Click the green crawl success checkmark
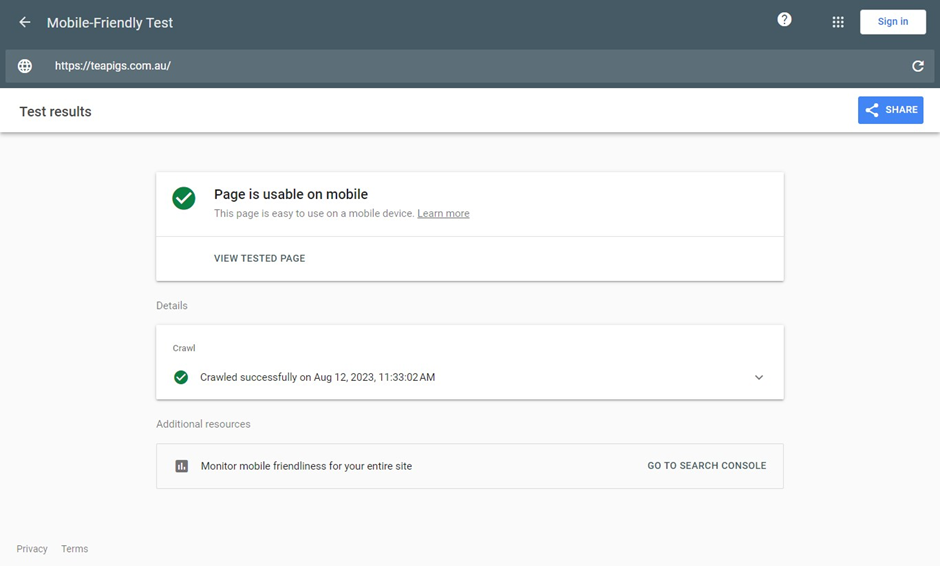 [x=181, y=377]
